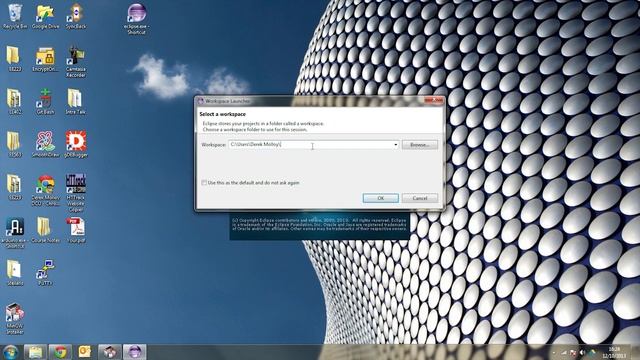
Task: Click the Eclipse taskbar button
Action: 135,352
